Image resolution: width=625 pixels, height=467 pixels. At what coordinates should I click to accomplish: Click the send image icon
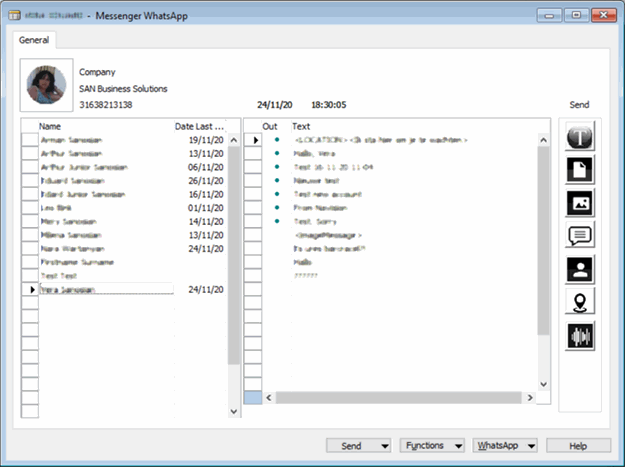(580, 203)
